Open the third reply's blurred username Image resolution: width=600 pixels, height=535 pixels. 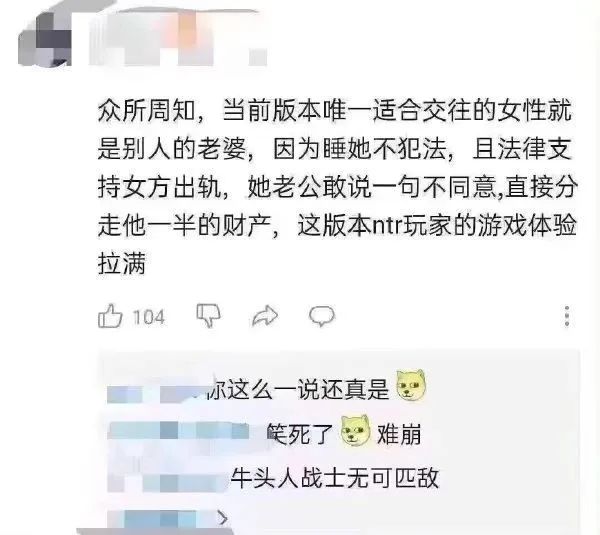tap(168, 482)
